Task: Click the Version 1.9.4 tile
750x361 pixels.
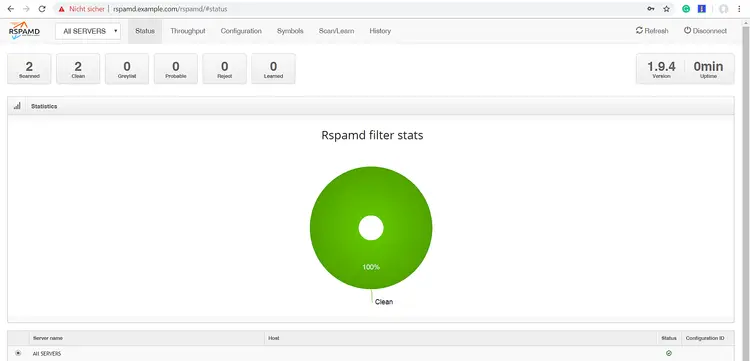Action: click(x=661, y=69)
